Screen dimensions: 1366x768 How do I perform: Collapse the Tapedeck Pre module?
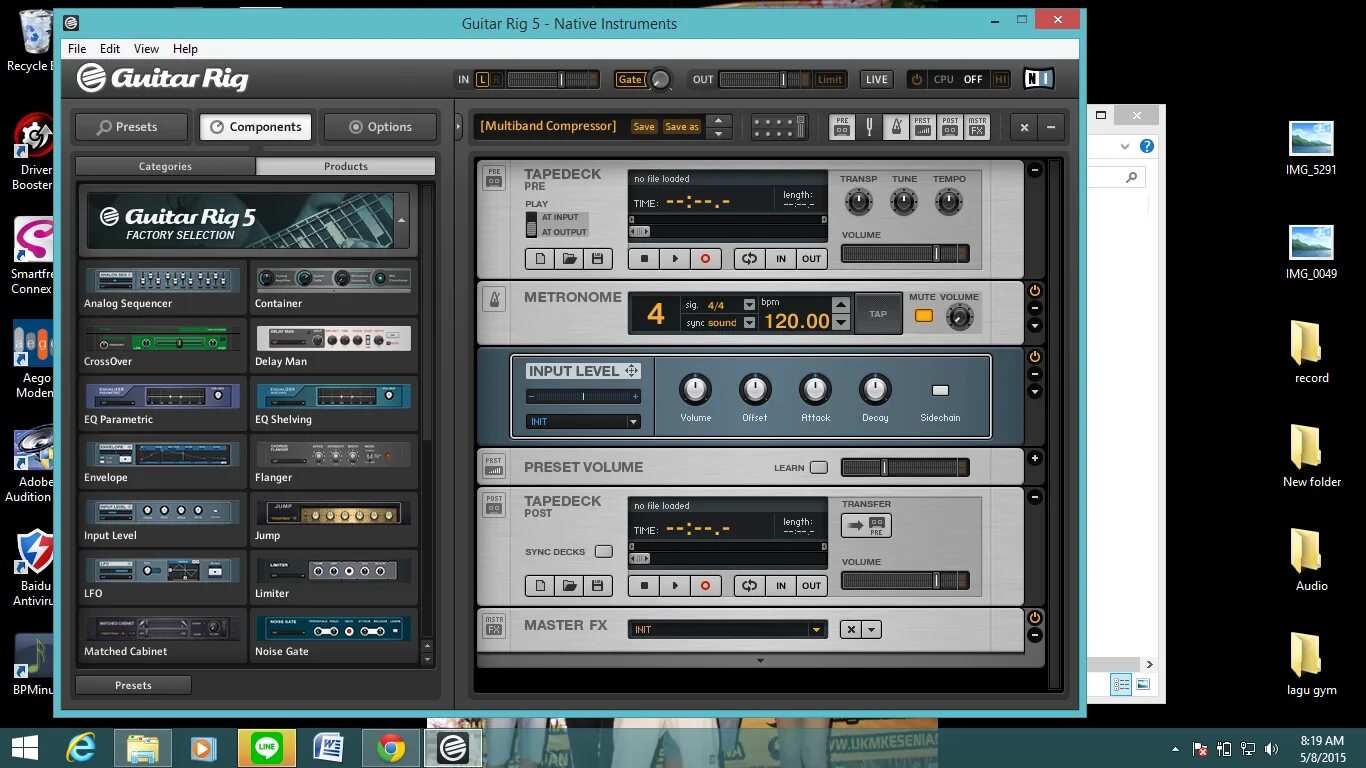tap(1035, 170)
